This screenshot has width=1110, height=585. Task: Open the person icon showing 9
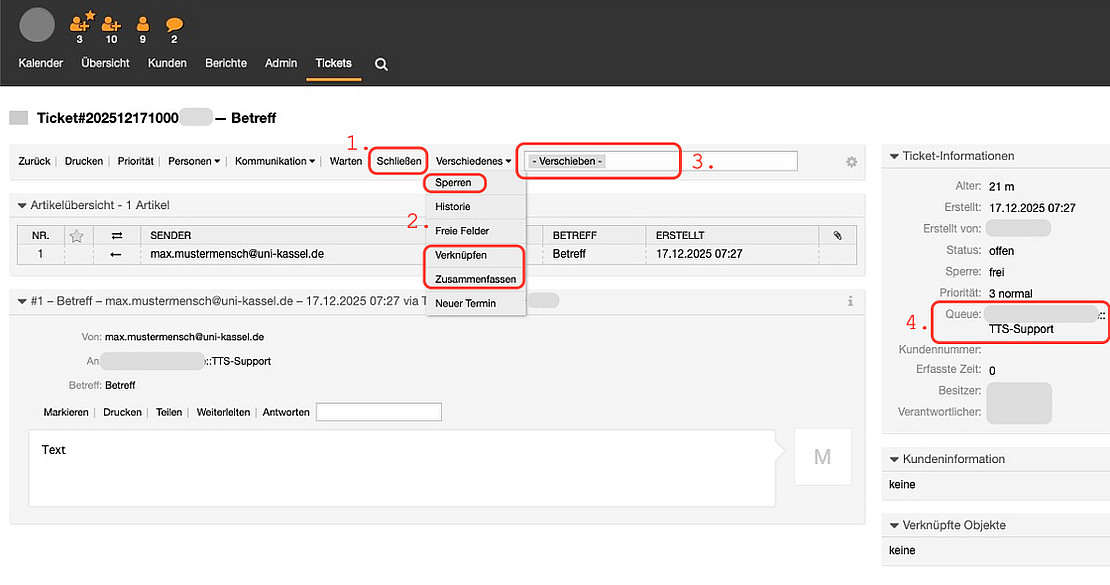point(143,23)
